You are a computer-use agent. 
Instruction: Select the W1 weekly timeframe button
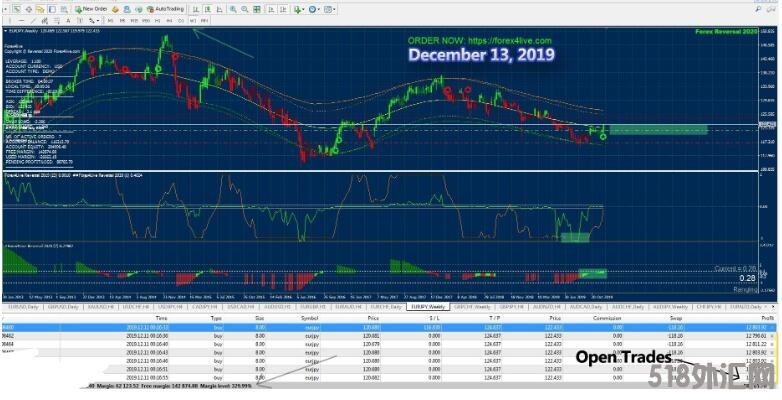(196, 19)
